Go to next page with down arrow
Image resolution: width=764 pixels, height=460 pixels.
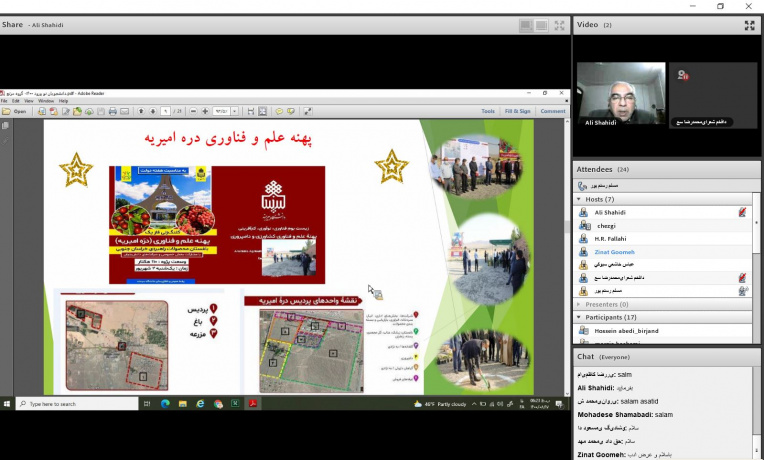(x=153, y=111)
